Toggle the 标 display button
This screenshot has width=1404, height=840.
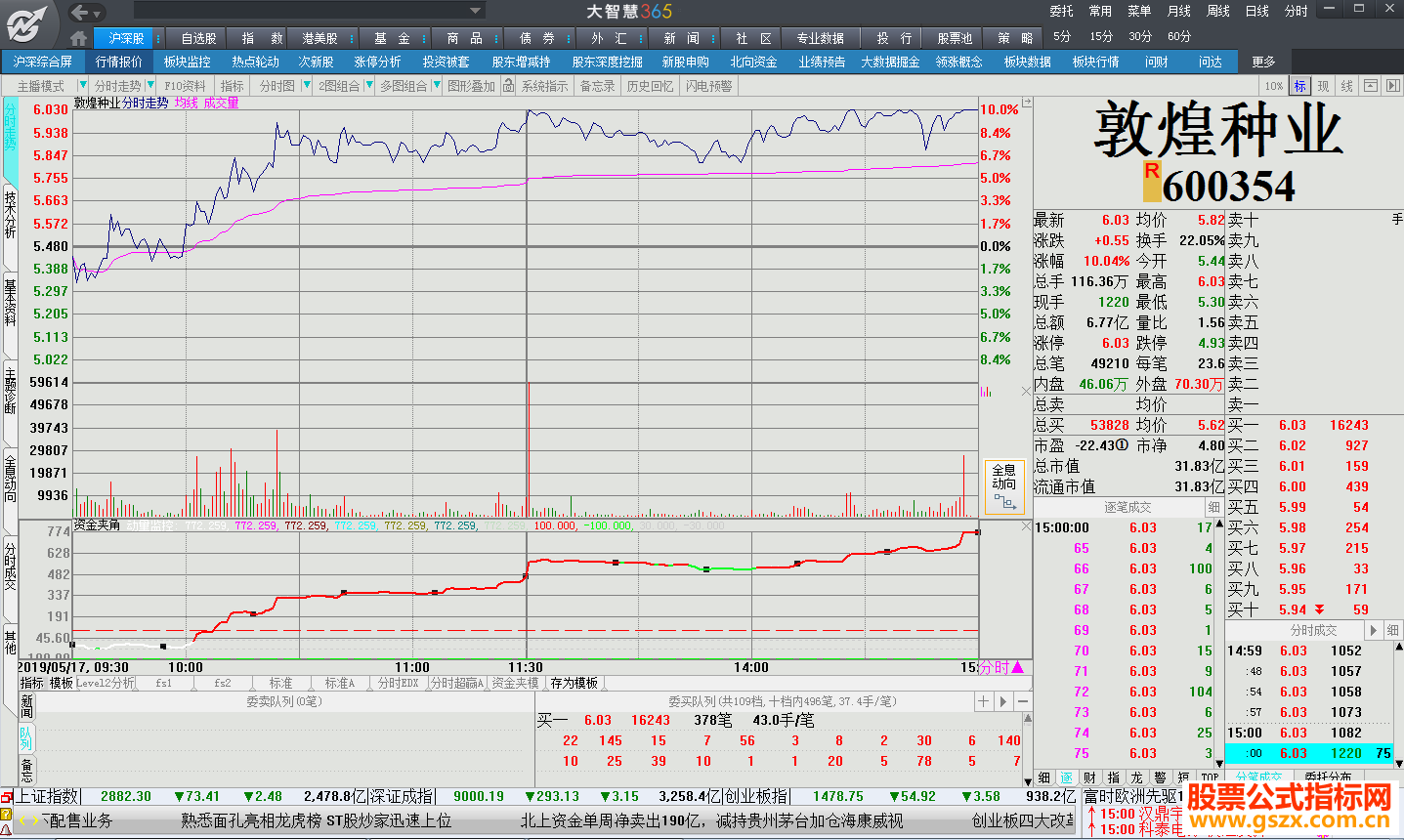[1299, 86]
